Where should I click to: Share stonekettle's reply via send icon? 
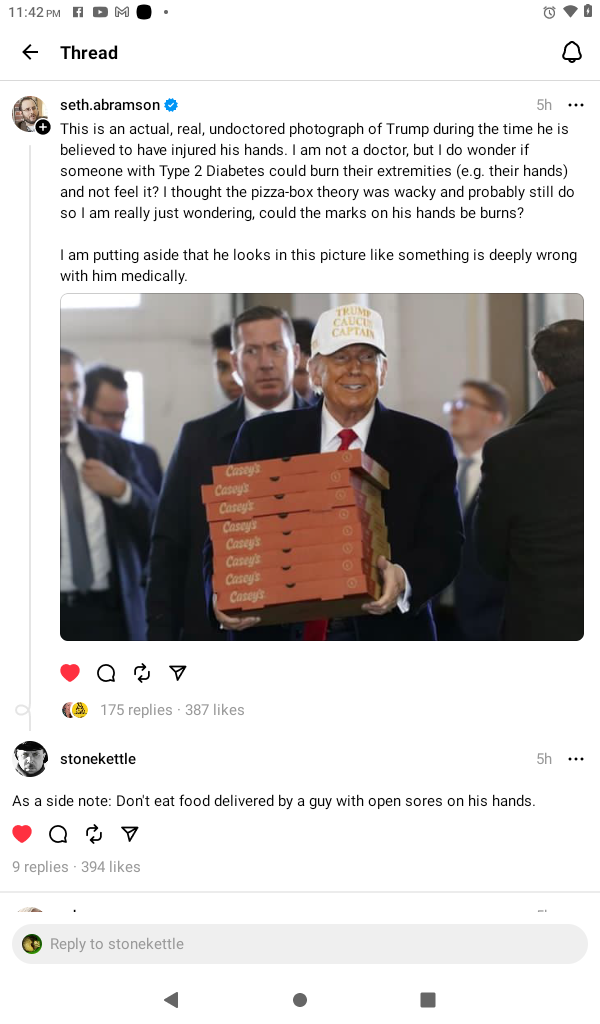[130, 833]
